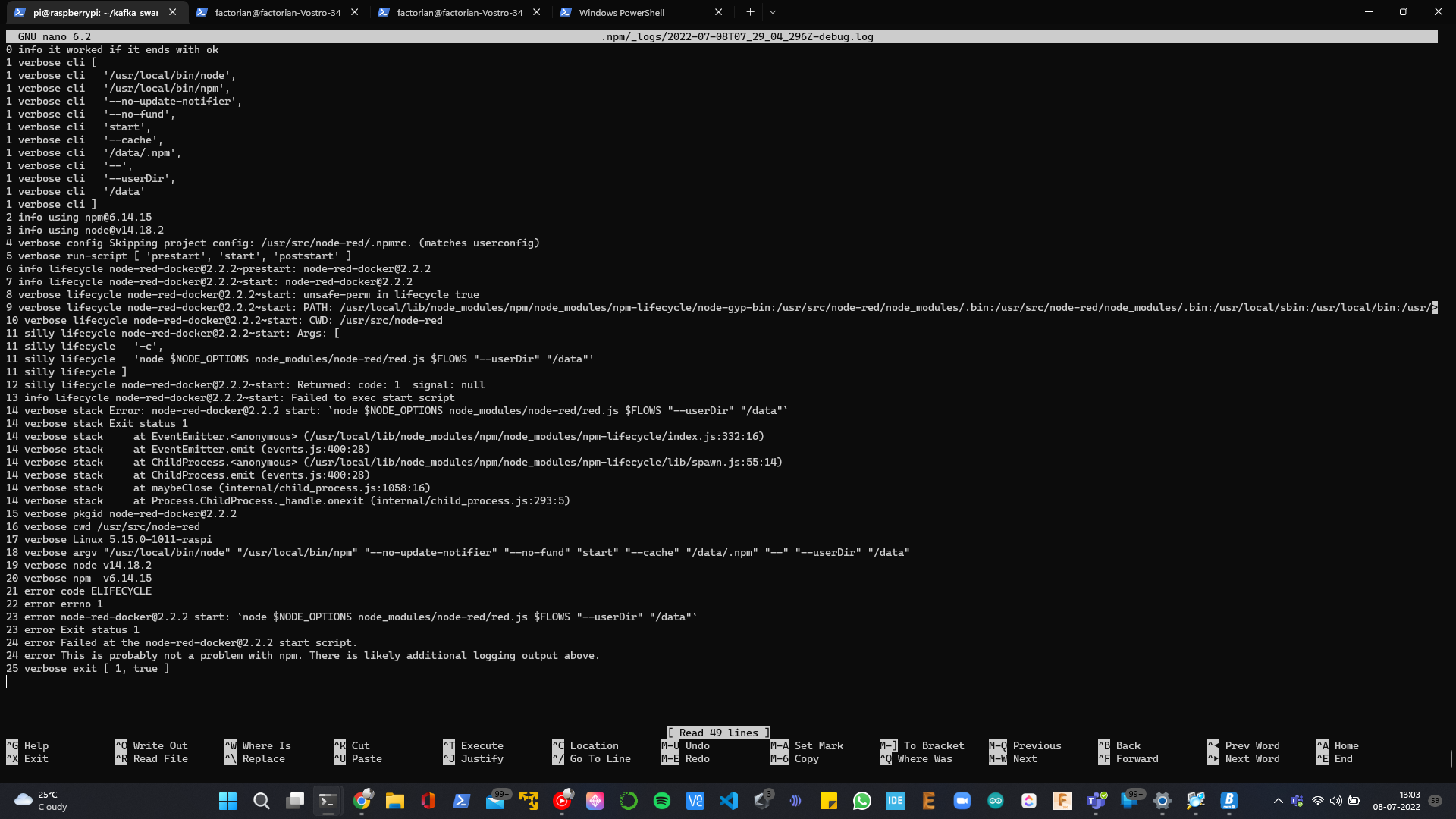Start Zoom from the taskbar

pos(962,802)
